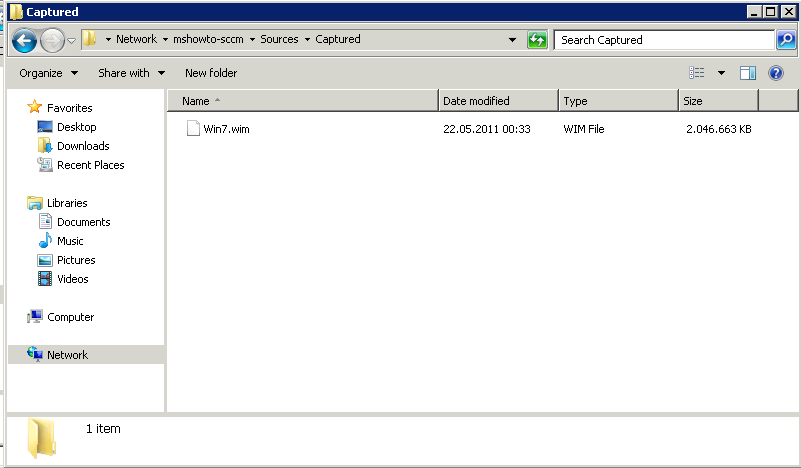The height and width of the screenshot is (468, 801).
Task: Click the Downloads folder icon
Action: point(45,145)
